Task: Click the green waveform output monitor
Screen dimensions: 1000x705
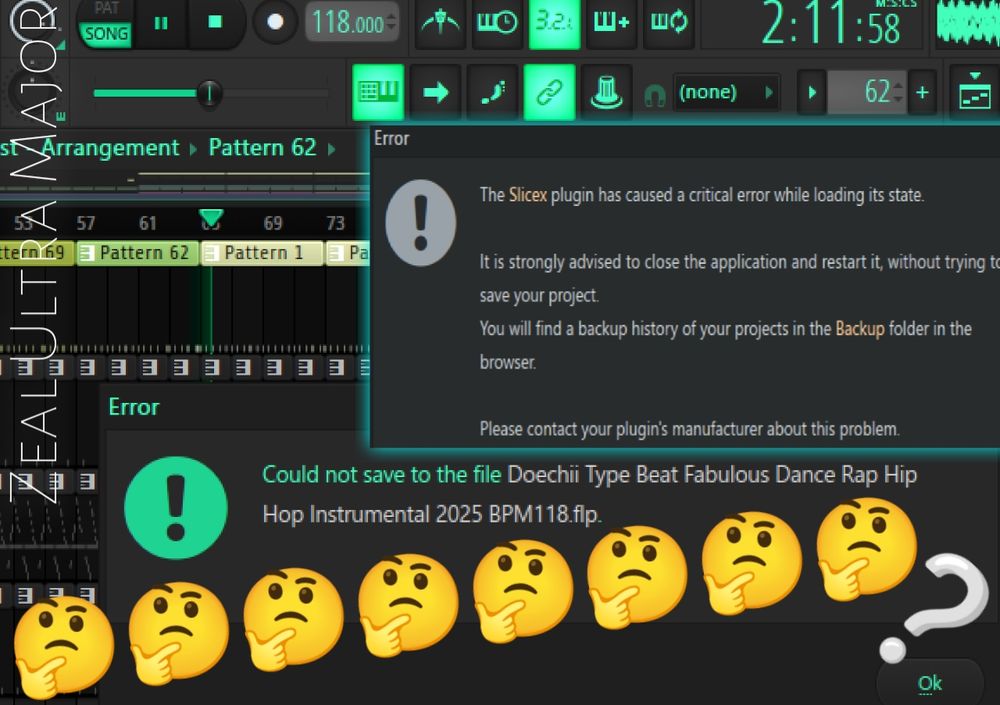Action: 967,24
